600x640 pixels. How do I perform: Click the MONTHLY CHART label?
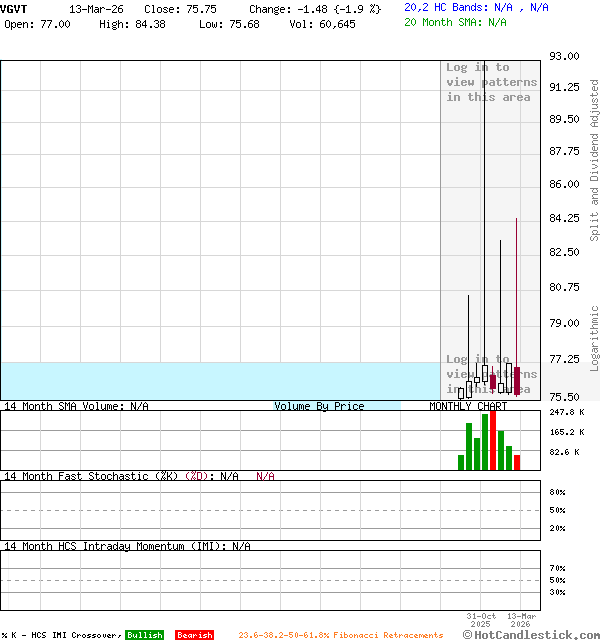tap(468, 406)
